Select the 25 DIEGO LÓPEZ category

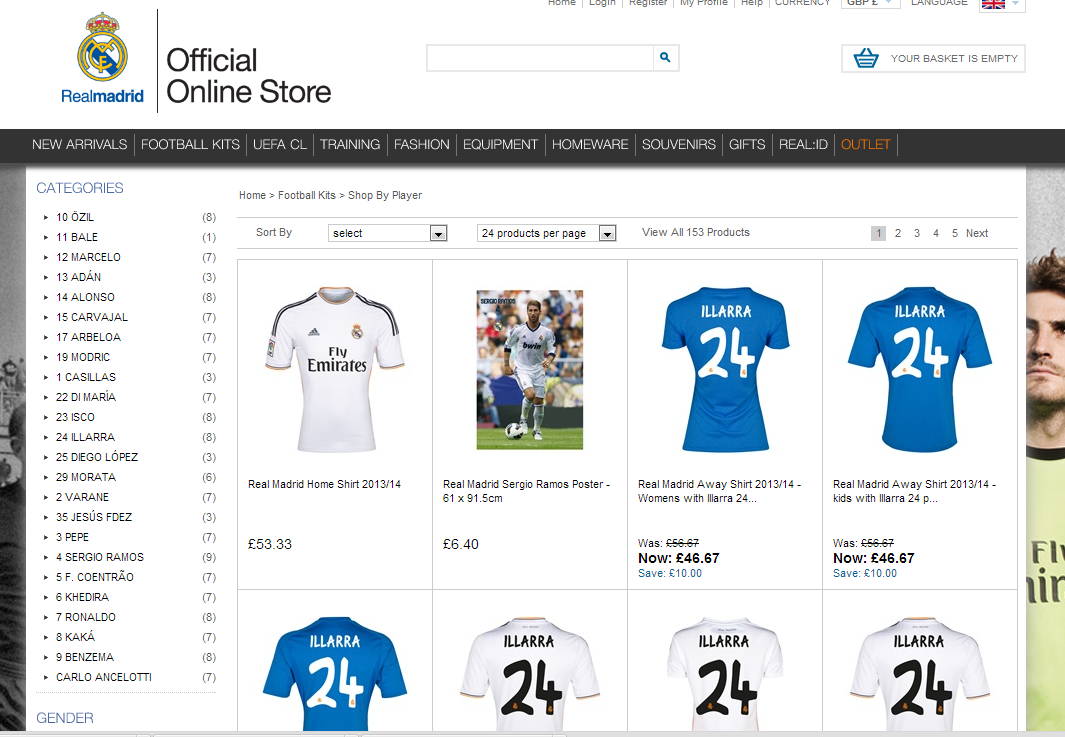point(97,457)
